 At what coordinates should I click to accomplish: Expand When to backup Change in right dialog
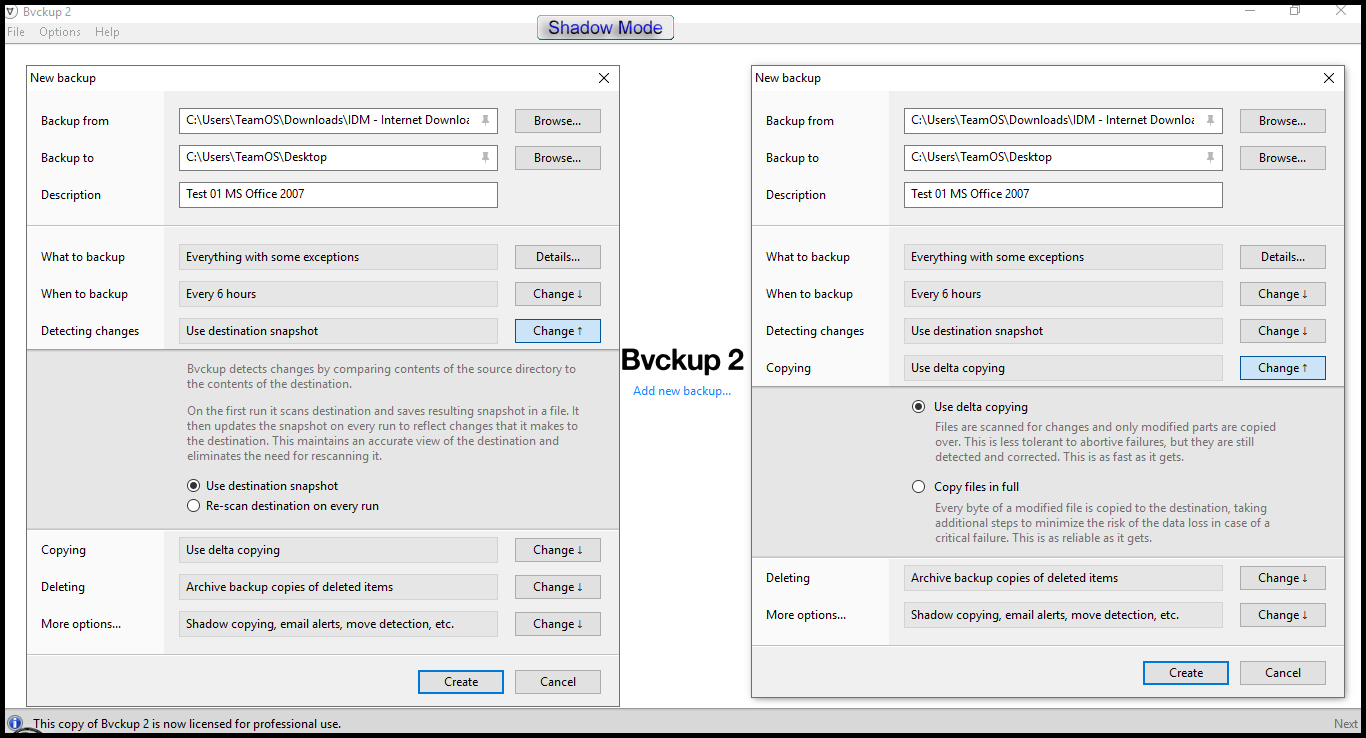pos(1283,294)
